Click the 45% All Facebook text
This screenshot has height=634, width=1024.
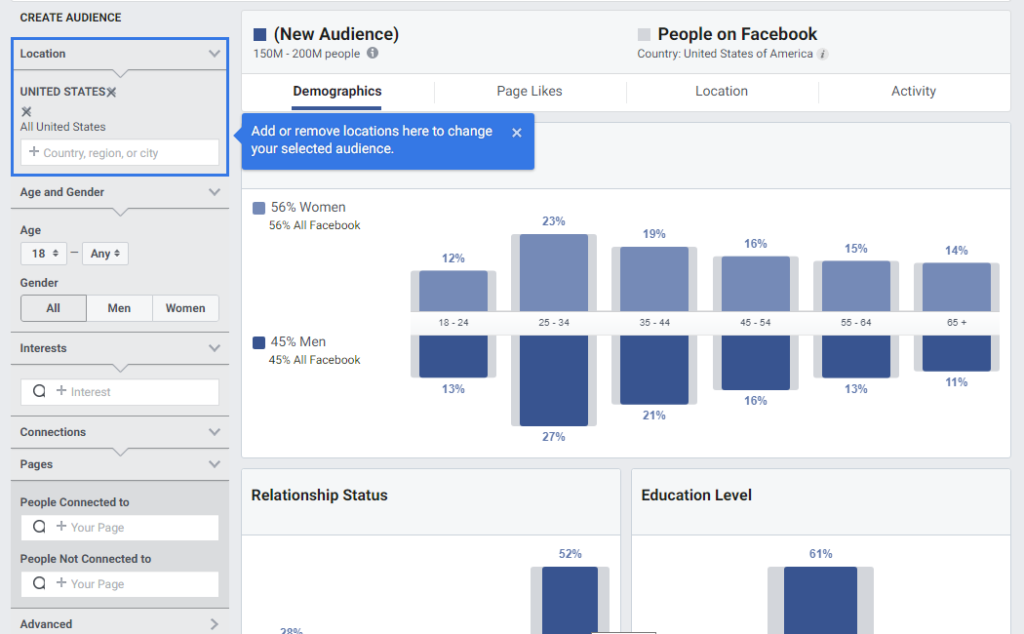[315, 360]
